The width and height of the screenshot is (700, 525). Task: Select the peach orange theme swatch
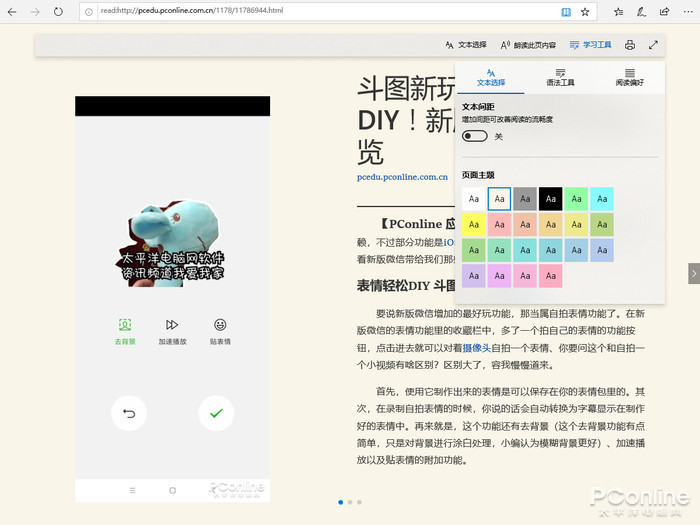coord(525,225)
